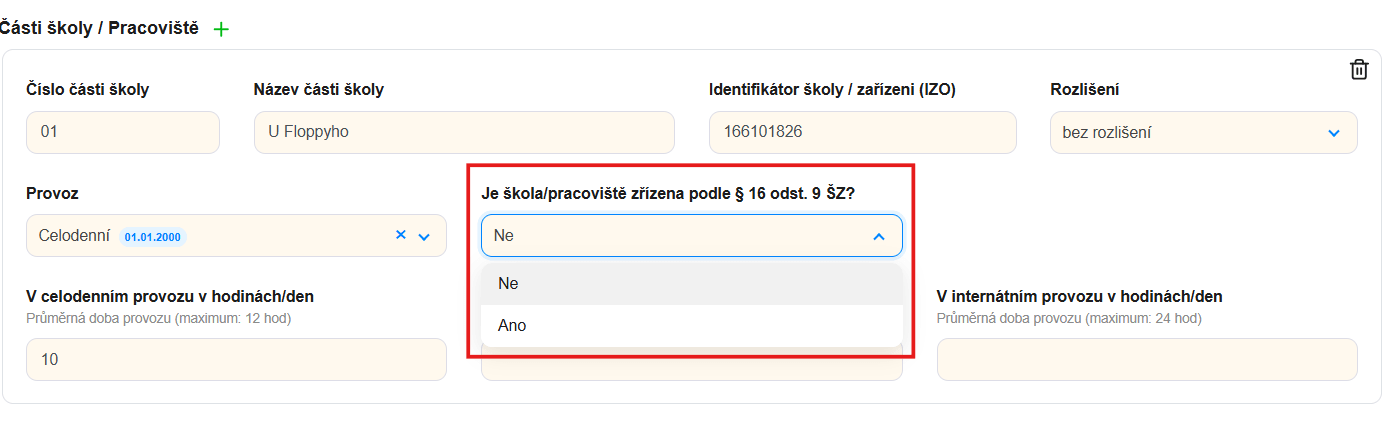This screenshot has height=421, width=1395.
Task: Collapse the § 16 dropdown via its up chevron
Action: [x=879, y=237]
